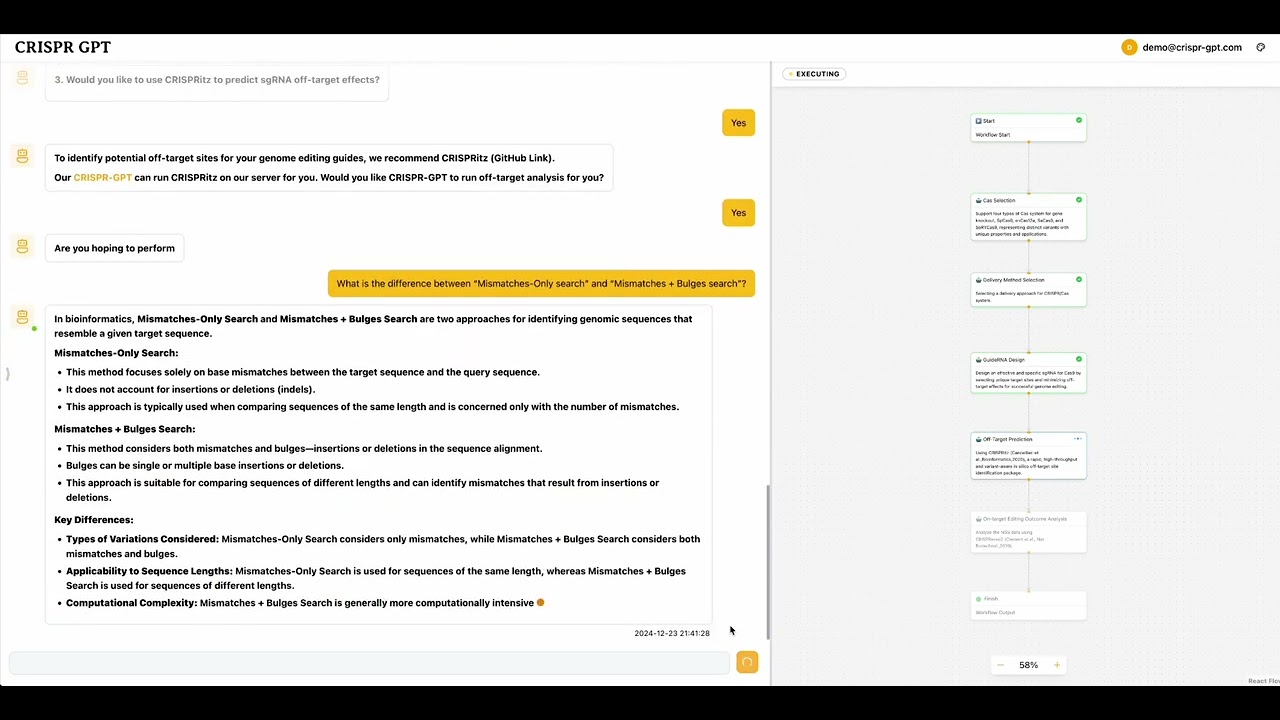The width and height of the screenshot is (1280, 720).
Task: Click the Delivery Method Selection node icon
Action: (979, 280)
